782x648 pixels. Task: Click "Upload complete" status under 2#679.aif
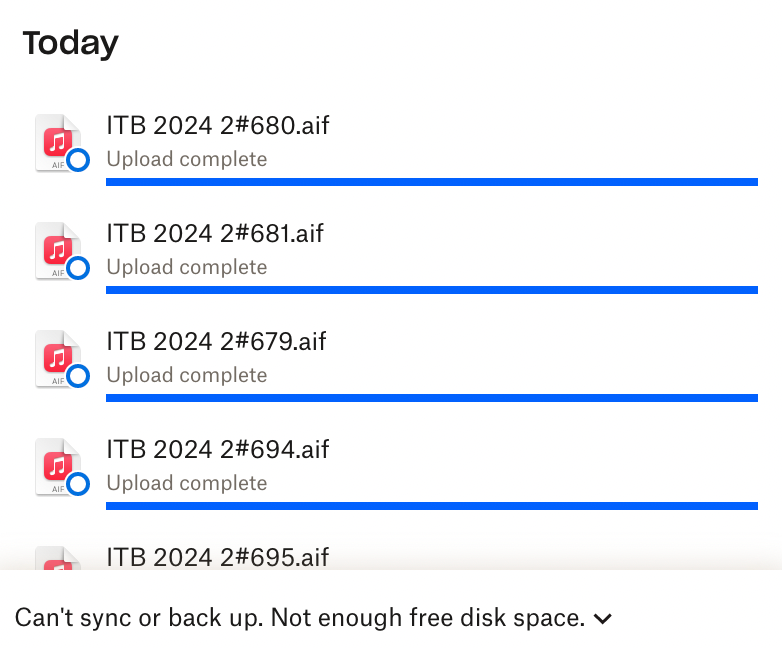pos(187,375)
